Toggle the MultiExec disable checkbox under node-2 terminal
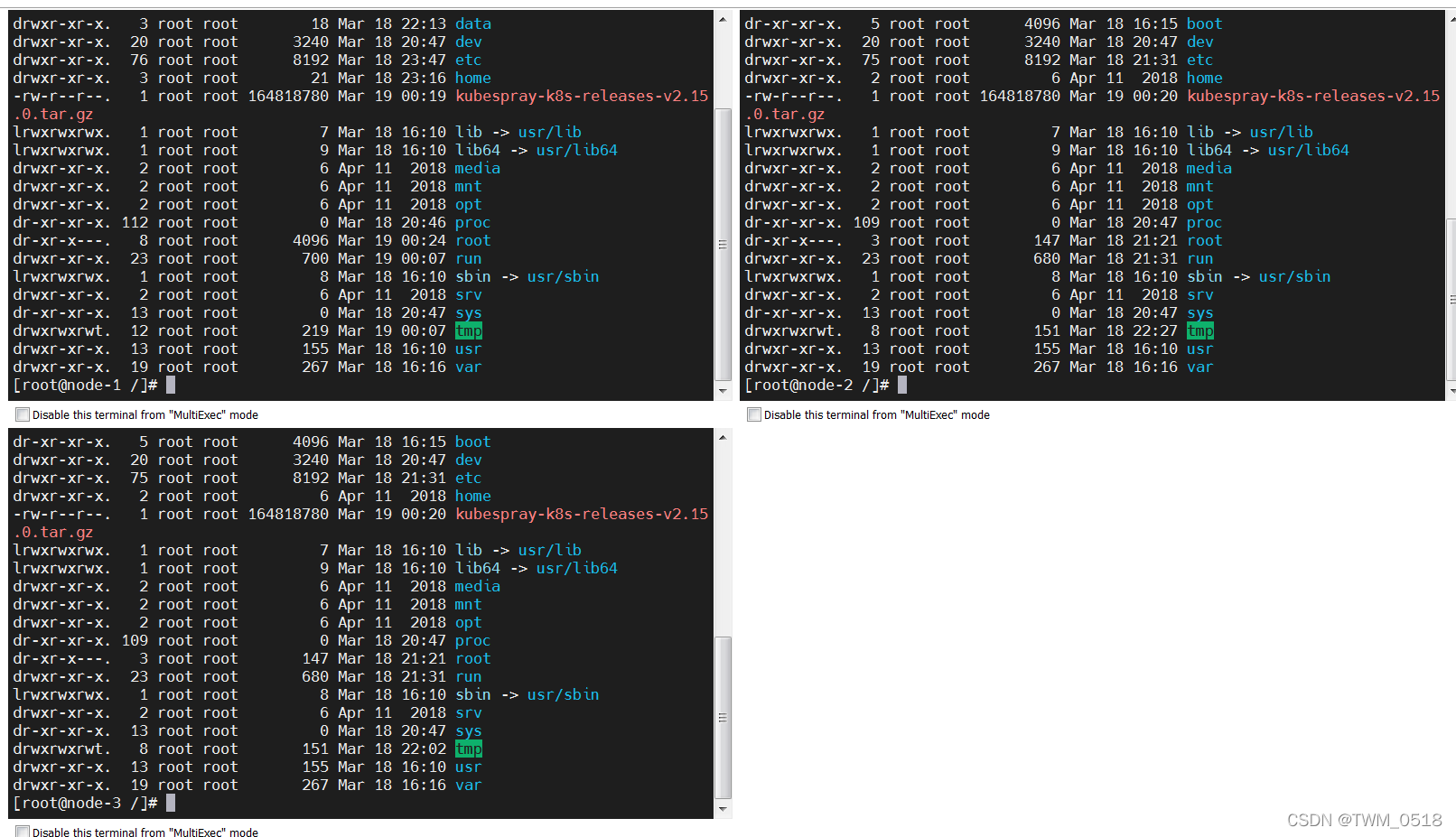Viewport: 1456px width, 837px height. [754, 415]
